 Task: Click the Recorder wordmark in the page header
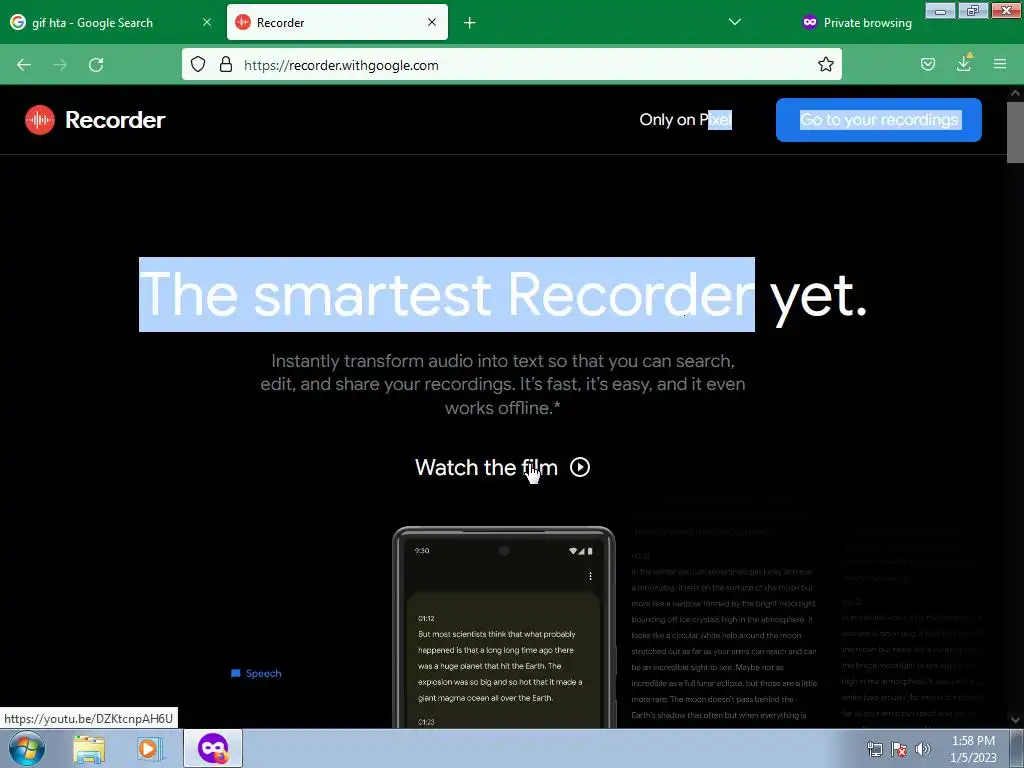115,120
